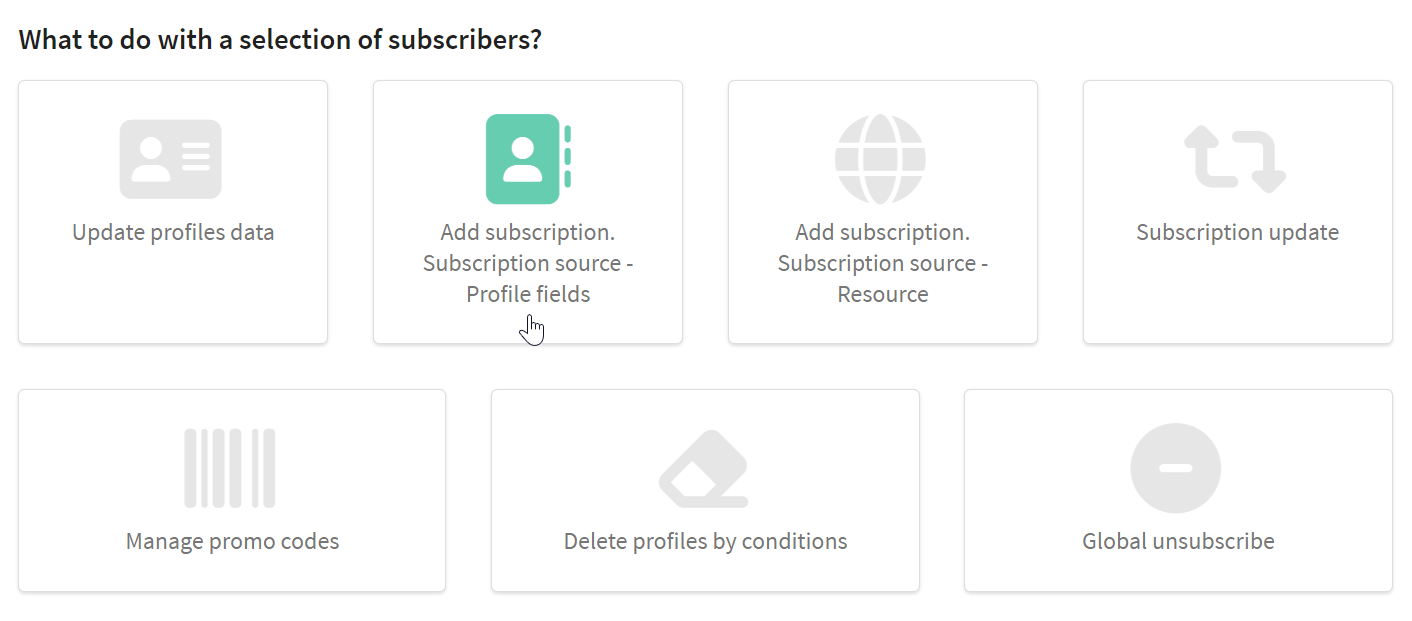The height and width of the screenshot is (621, 1412).
Task: Click the globe resource icon
Action: [x=881, y=159]
